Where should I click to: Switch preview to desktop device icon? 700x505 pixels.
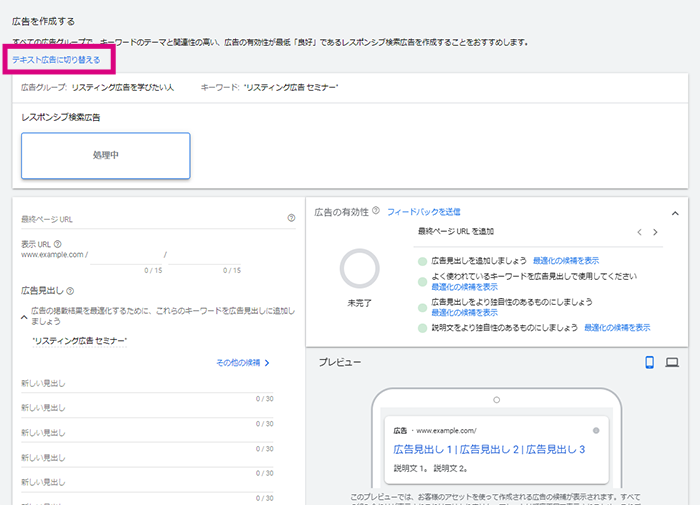672,362
